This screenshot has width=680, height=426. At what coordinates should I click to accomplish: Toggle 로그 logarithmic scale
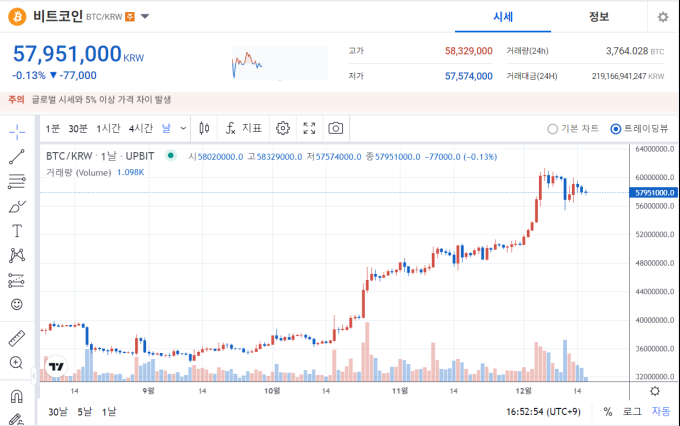632,412
